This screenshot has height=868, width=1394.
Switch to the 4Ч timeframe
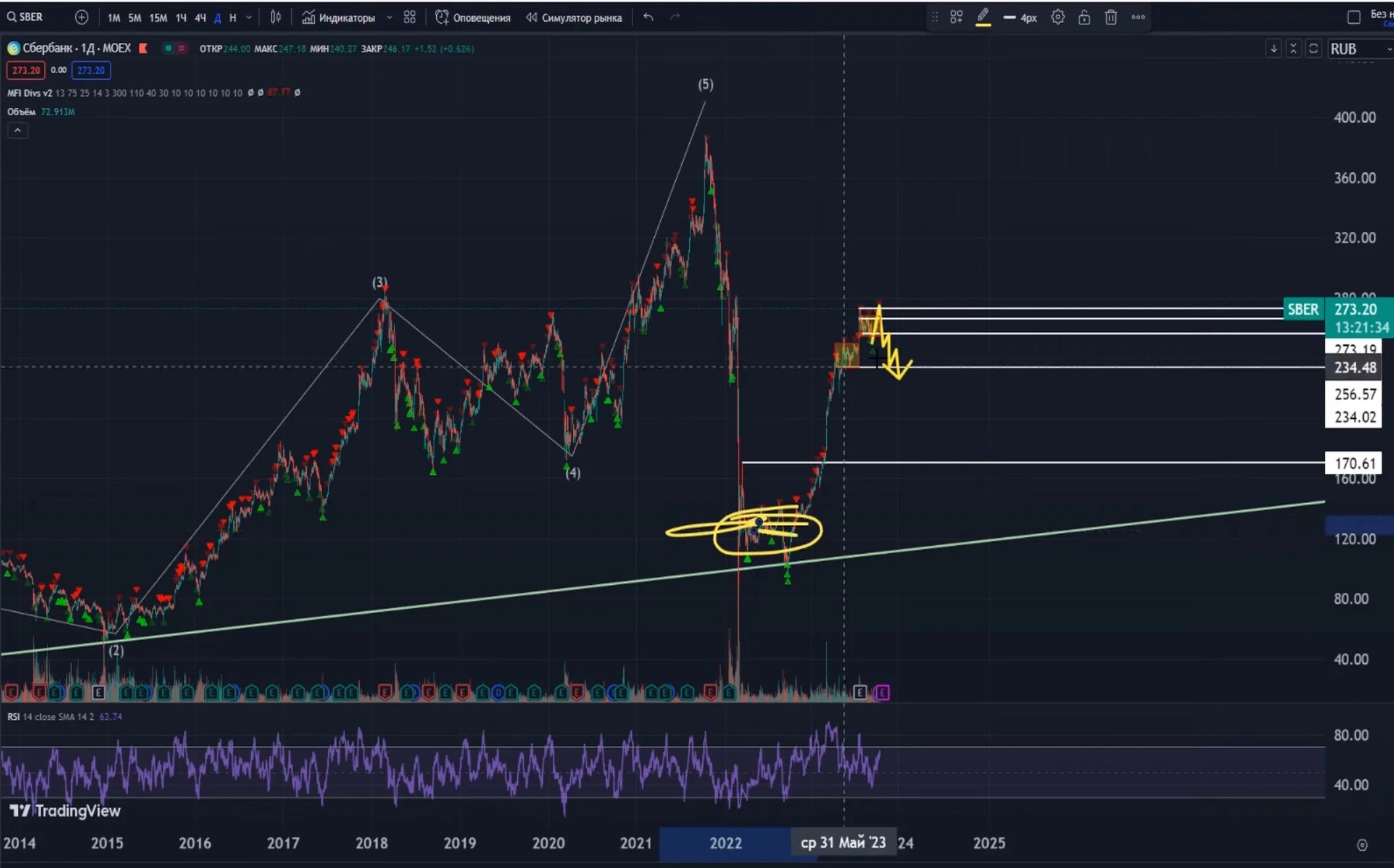(200, 18)
